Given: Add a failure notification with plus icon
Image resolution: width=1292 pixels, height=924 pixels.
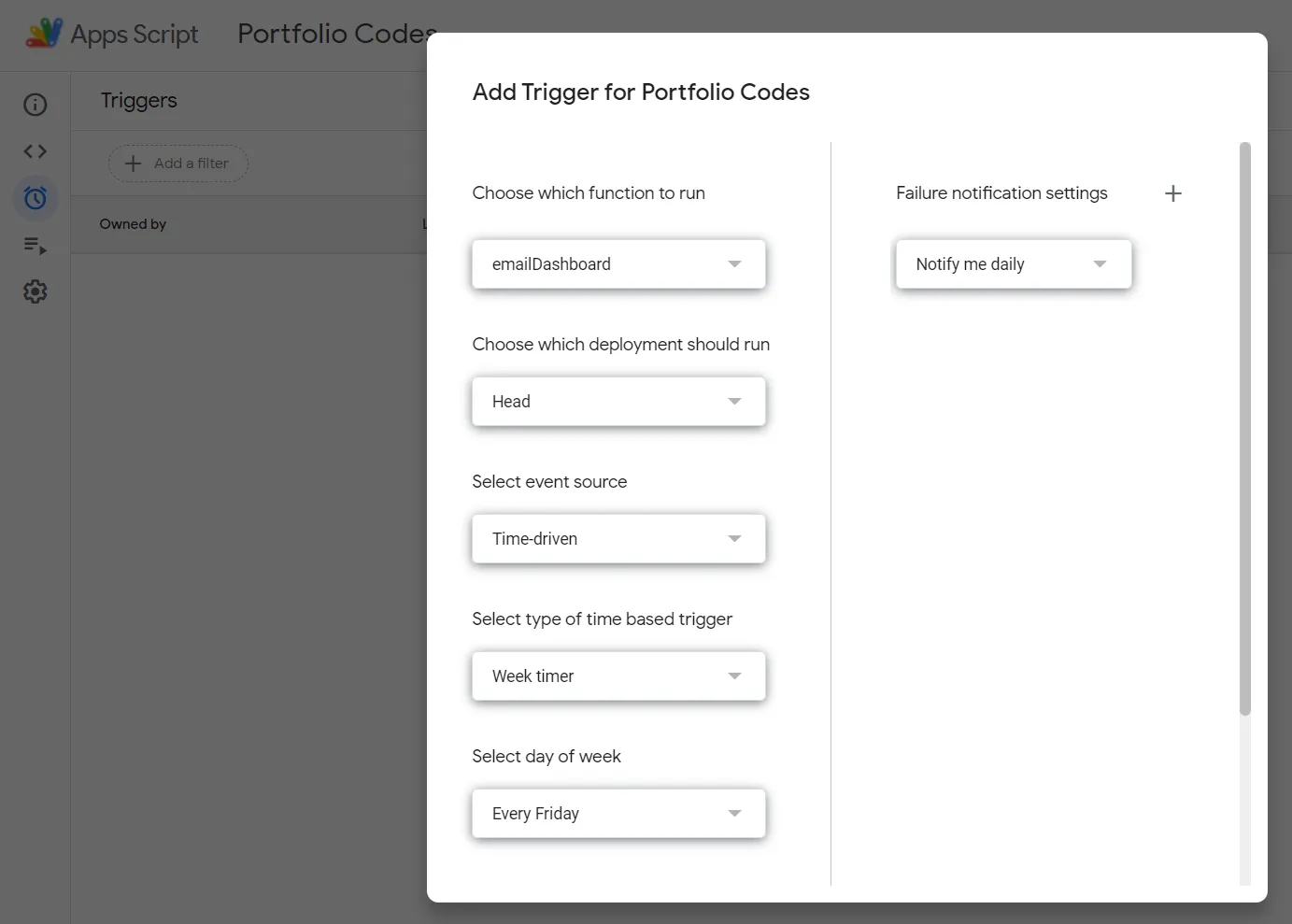Looking at the screenshot, I should [x=1173, y=193].
